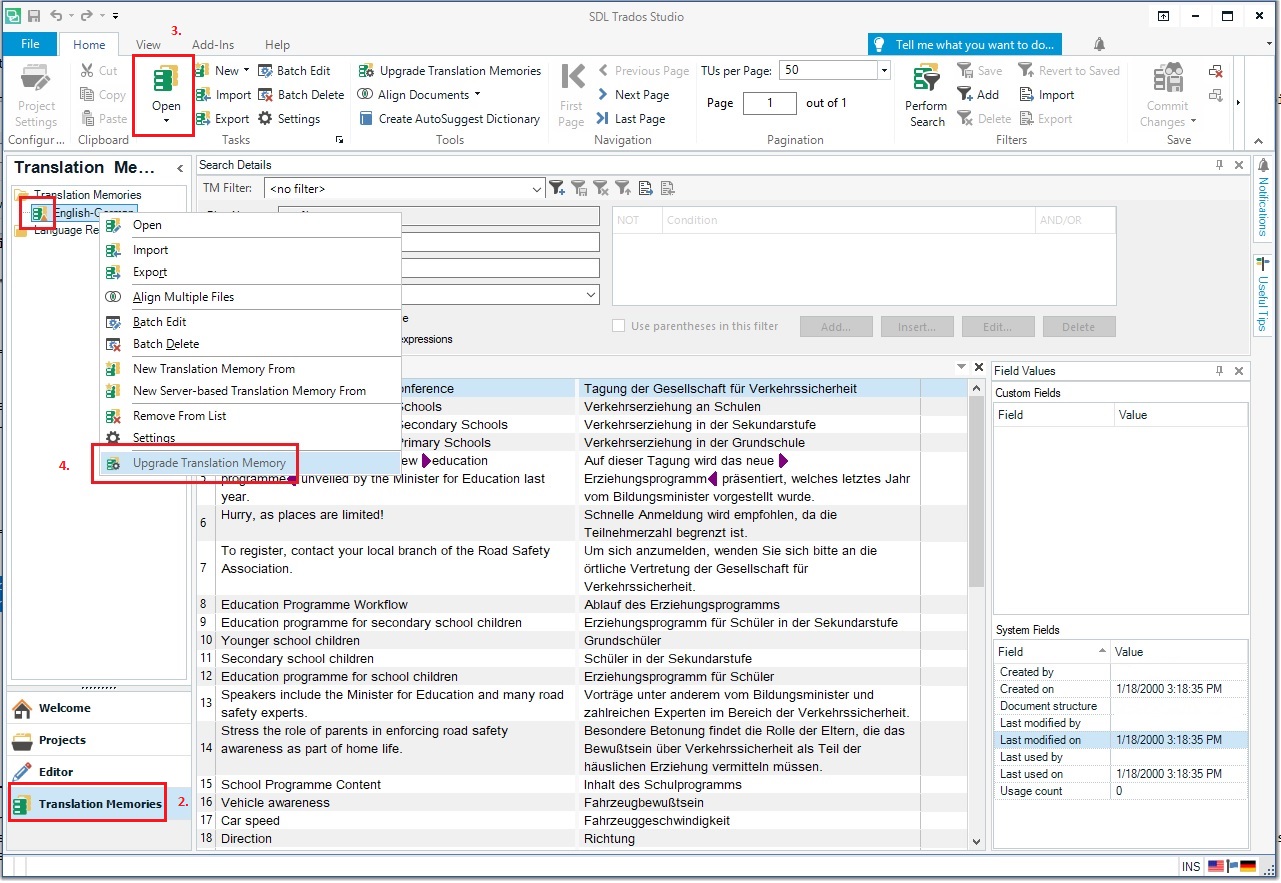Click Create AutoSuggest Dictionary icon
This screenshot has width=1281, height=883.
366,119
